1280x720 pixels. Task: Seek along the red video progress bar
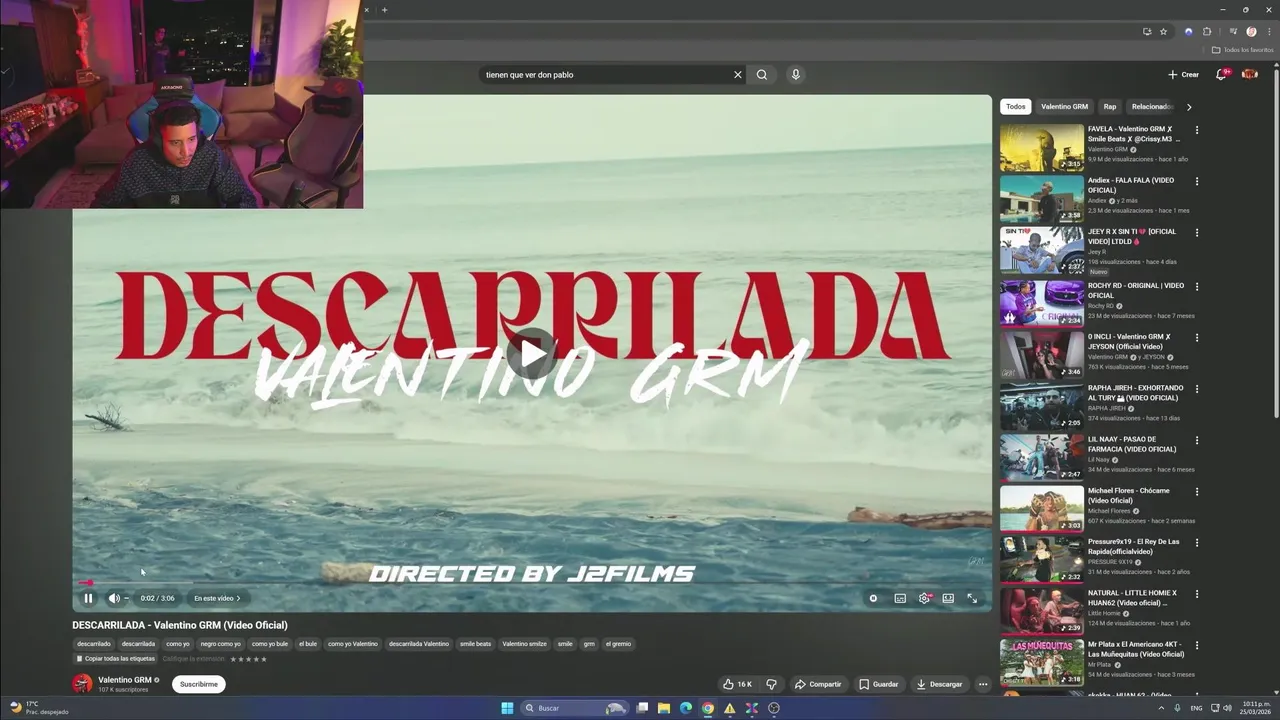click(x=532, y=583)
